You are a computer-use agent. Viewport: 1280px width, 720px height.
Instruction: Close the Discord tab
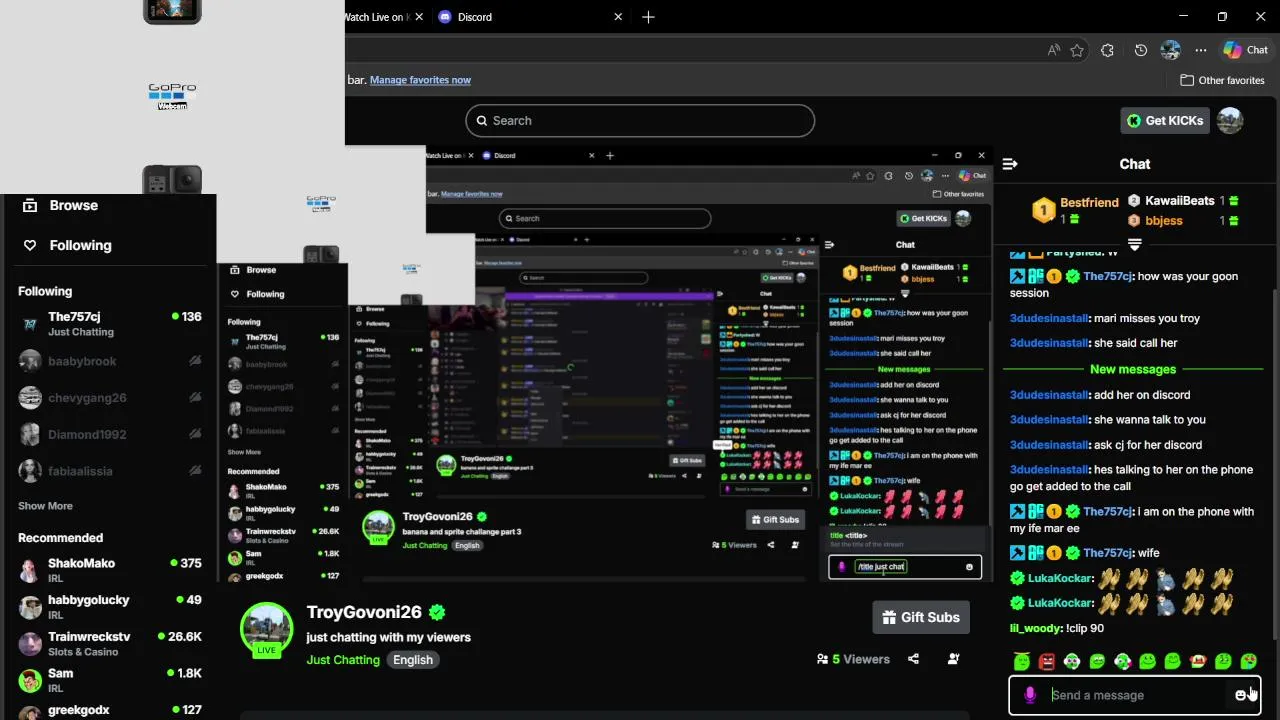tap(618, 17)
